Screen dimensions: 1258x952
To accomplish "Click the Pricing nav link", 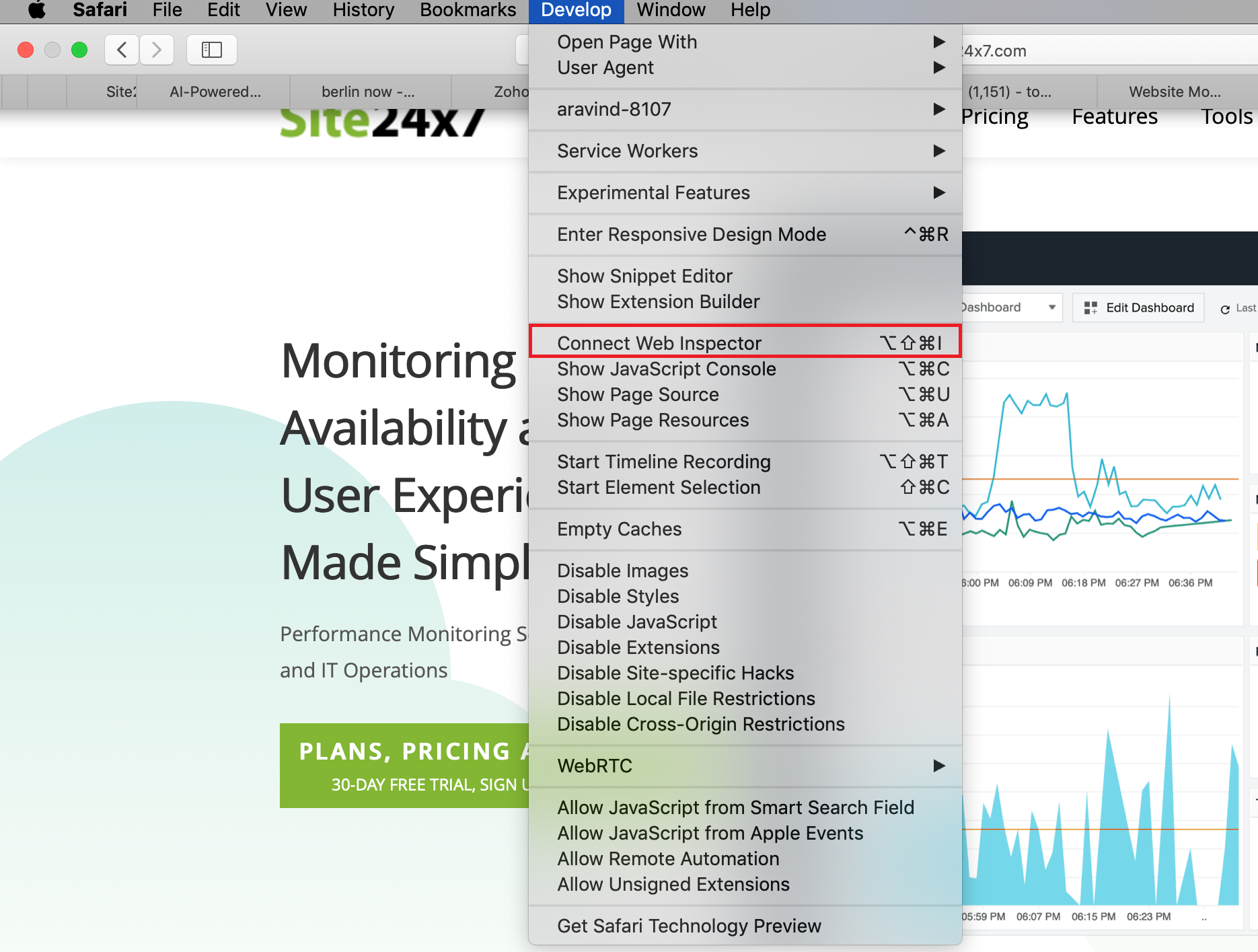I will click(x=995, y=116).
